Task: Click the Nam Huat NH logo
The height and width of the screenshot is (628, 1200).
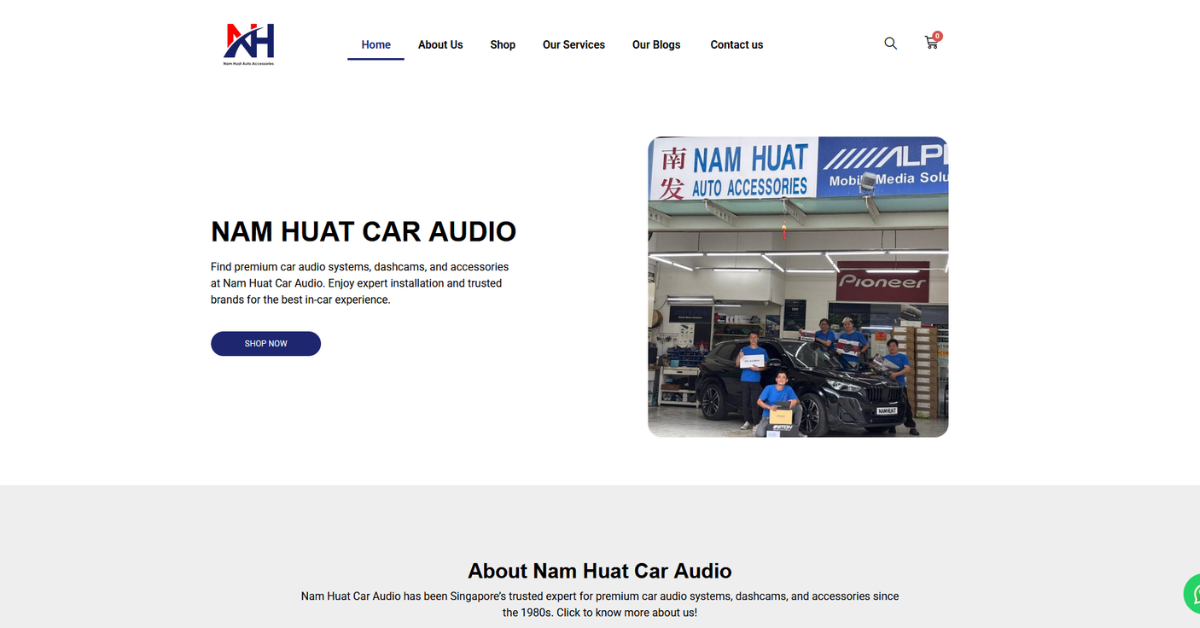Action: point(249,44)
